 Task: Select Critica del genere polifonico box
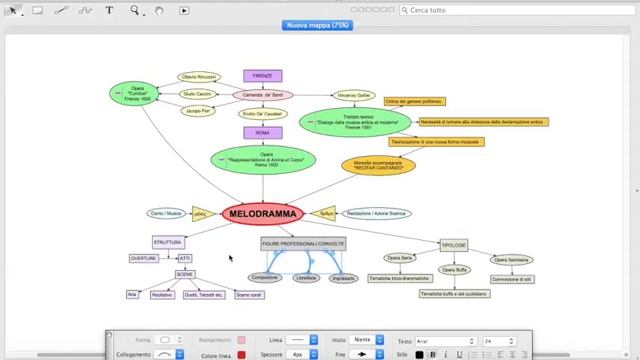[414, 101]
